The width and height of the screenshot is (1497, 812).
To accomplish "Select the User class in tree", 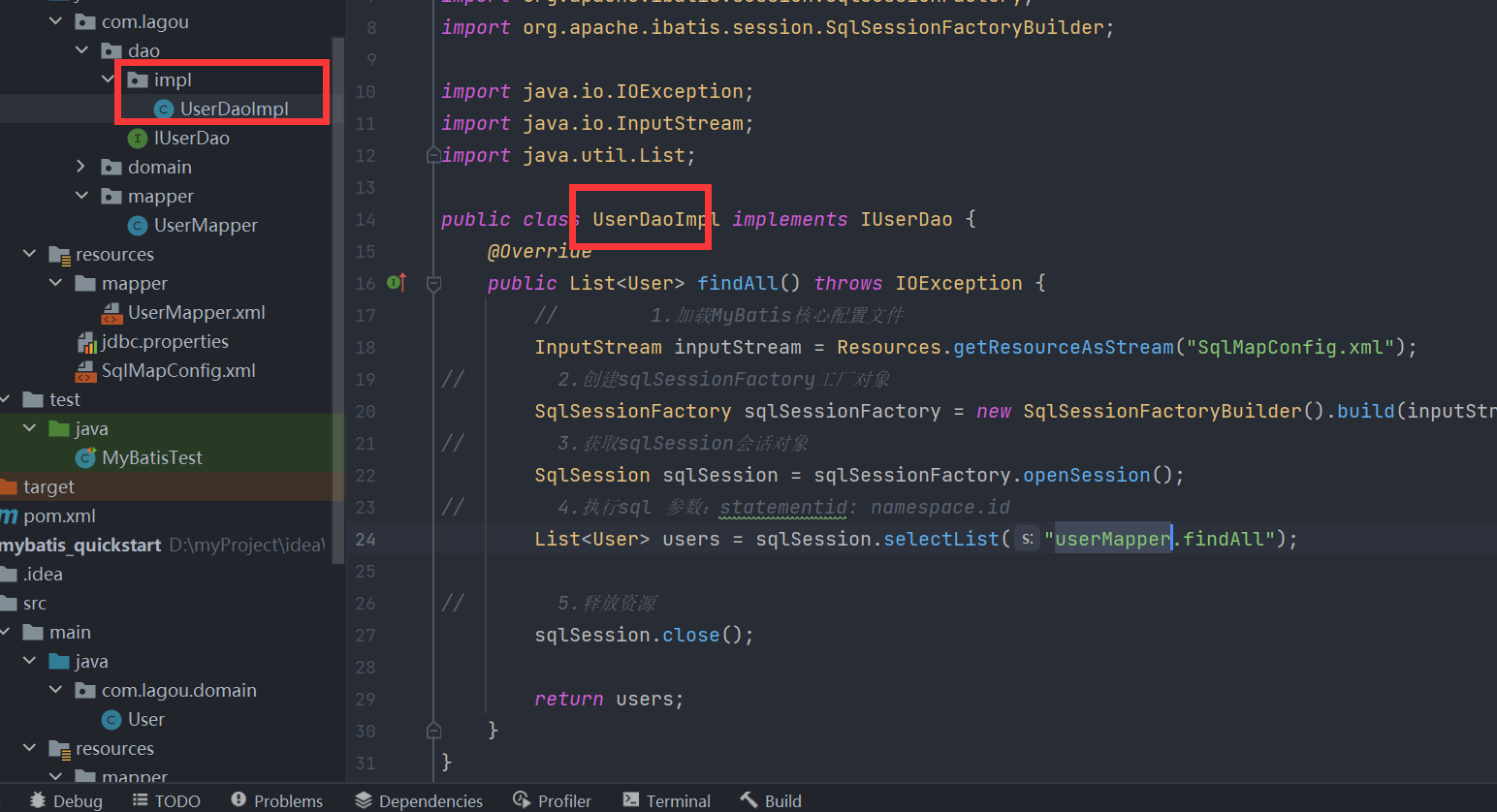I will click(146, 720).
